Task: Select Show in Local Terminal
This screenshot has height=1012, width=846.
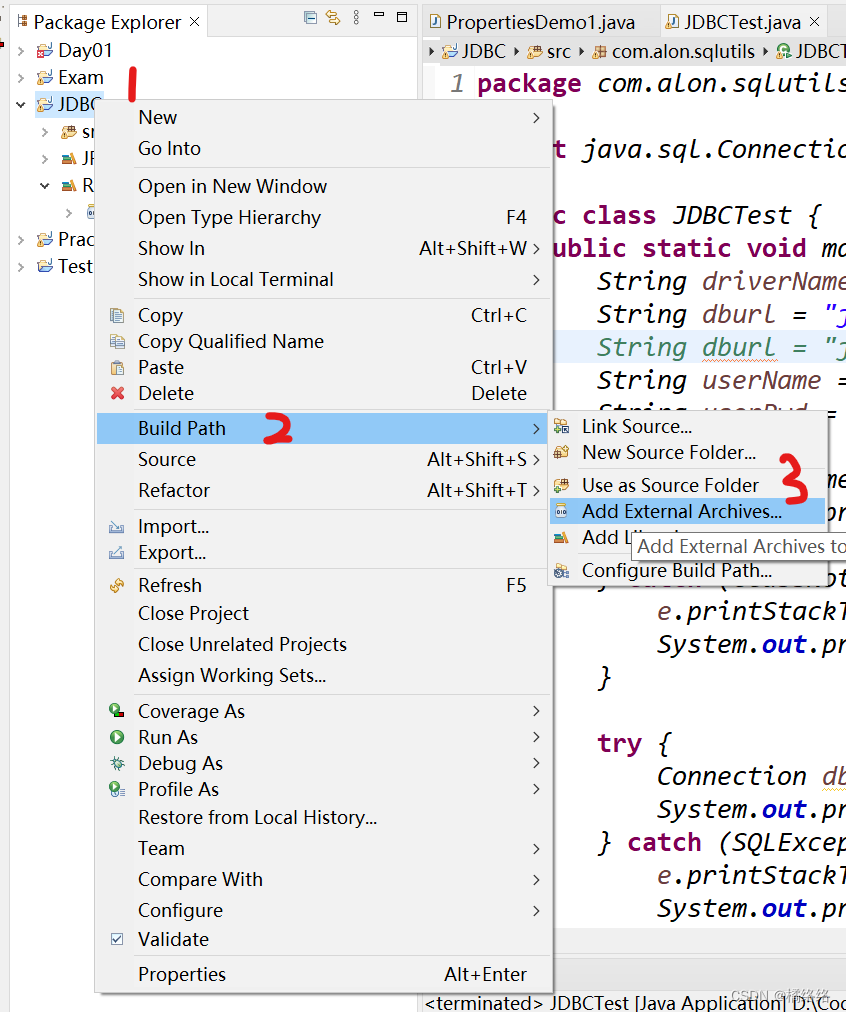Action: point(323,279)
